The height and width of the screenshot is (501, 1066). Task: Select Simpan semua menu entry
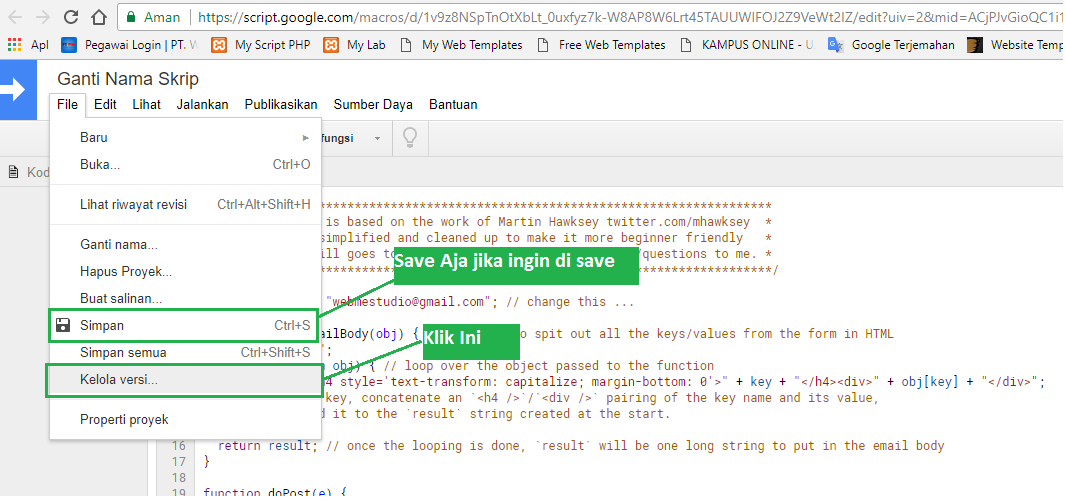[123, 352]
